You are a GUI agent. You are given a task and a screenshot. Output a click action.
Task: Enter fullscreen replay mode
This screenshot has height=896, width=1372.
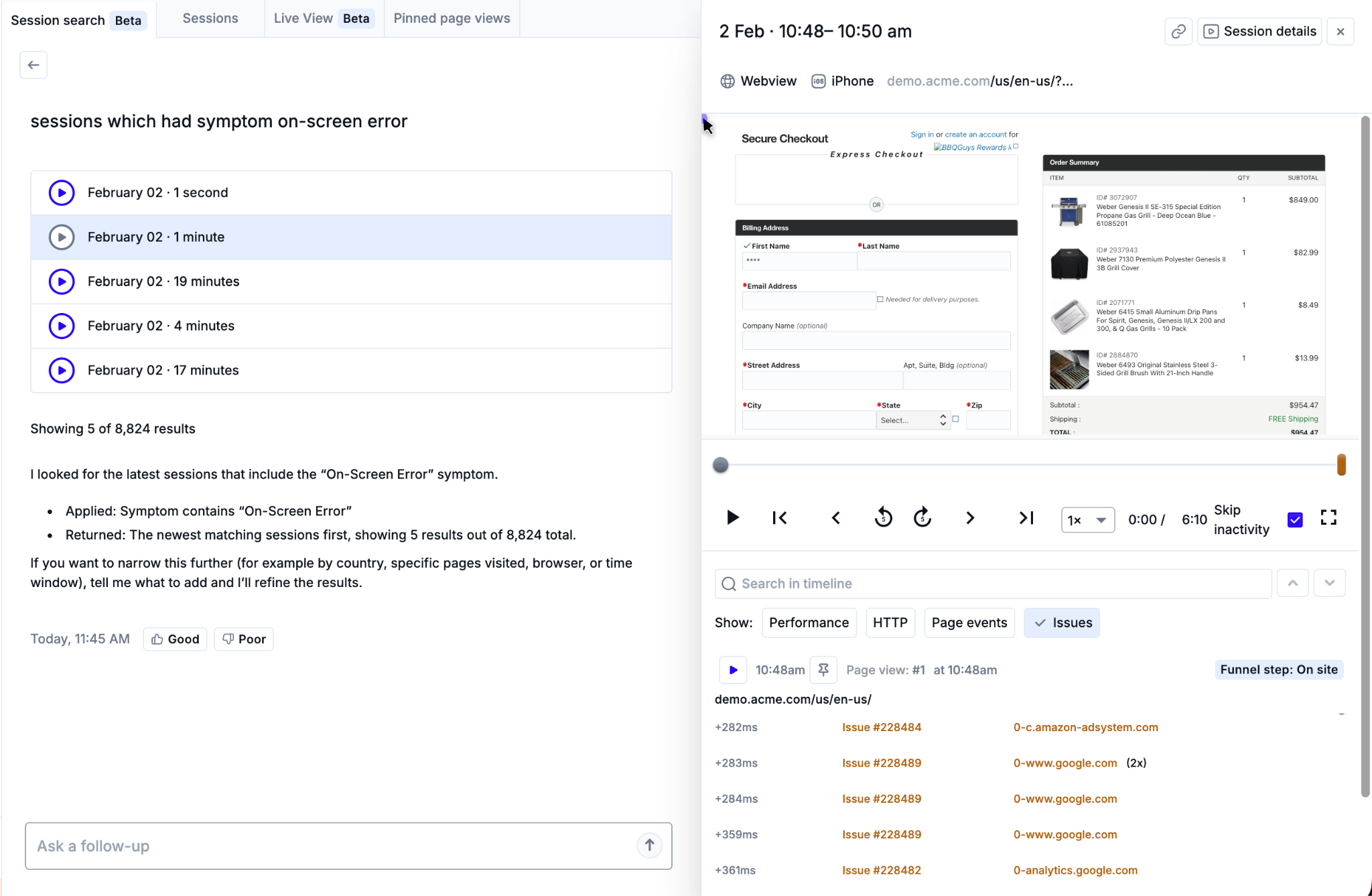click(x=1328, y=518)
